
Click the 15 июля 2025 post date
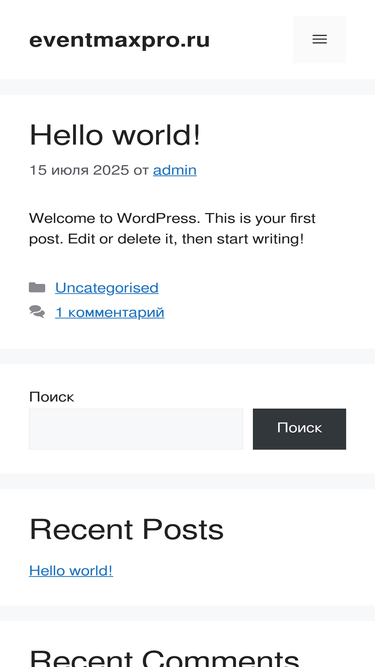79,170
